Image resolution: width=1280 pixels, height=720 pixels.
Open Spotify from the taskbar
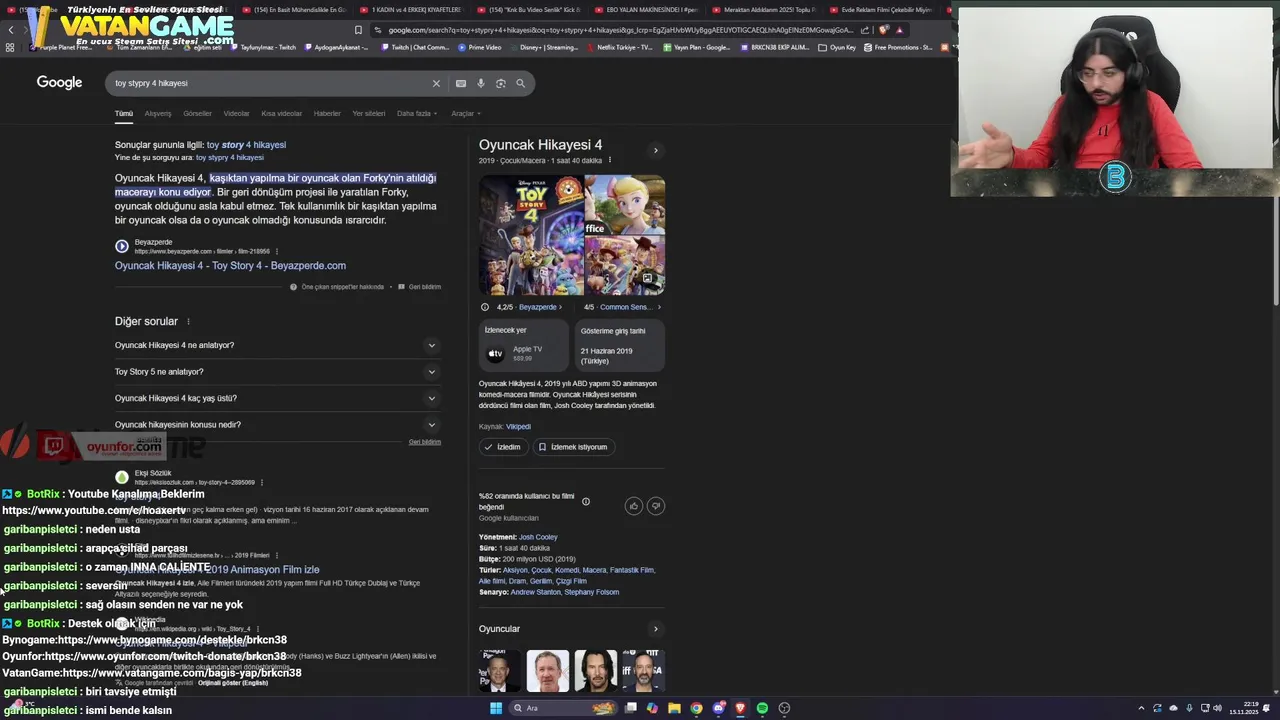pyautogui.click(x=762, y=708)
